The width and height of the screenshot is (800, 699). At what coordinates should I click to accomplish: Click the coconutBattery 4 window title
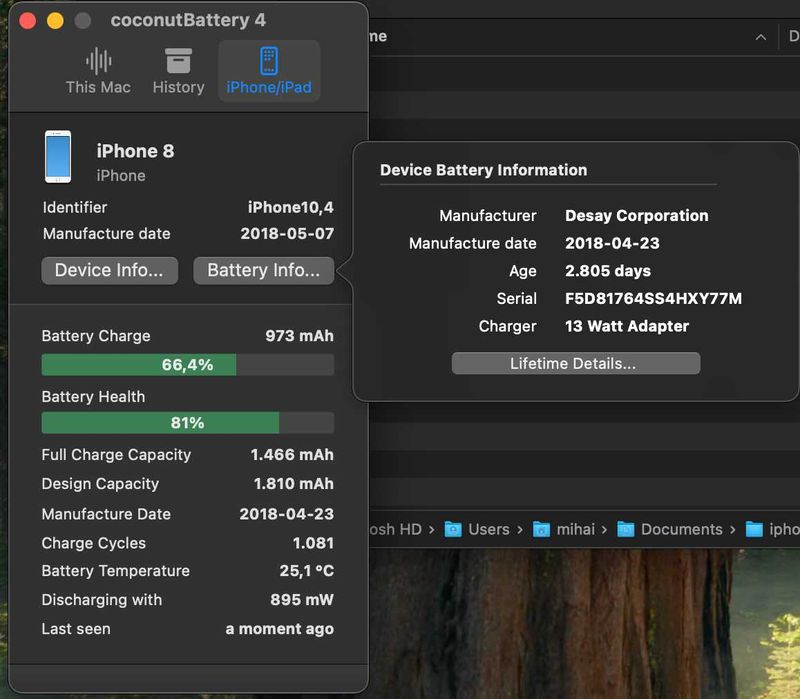coord(188,21)
